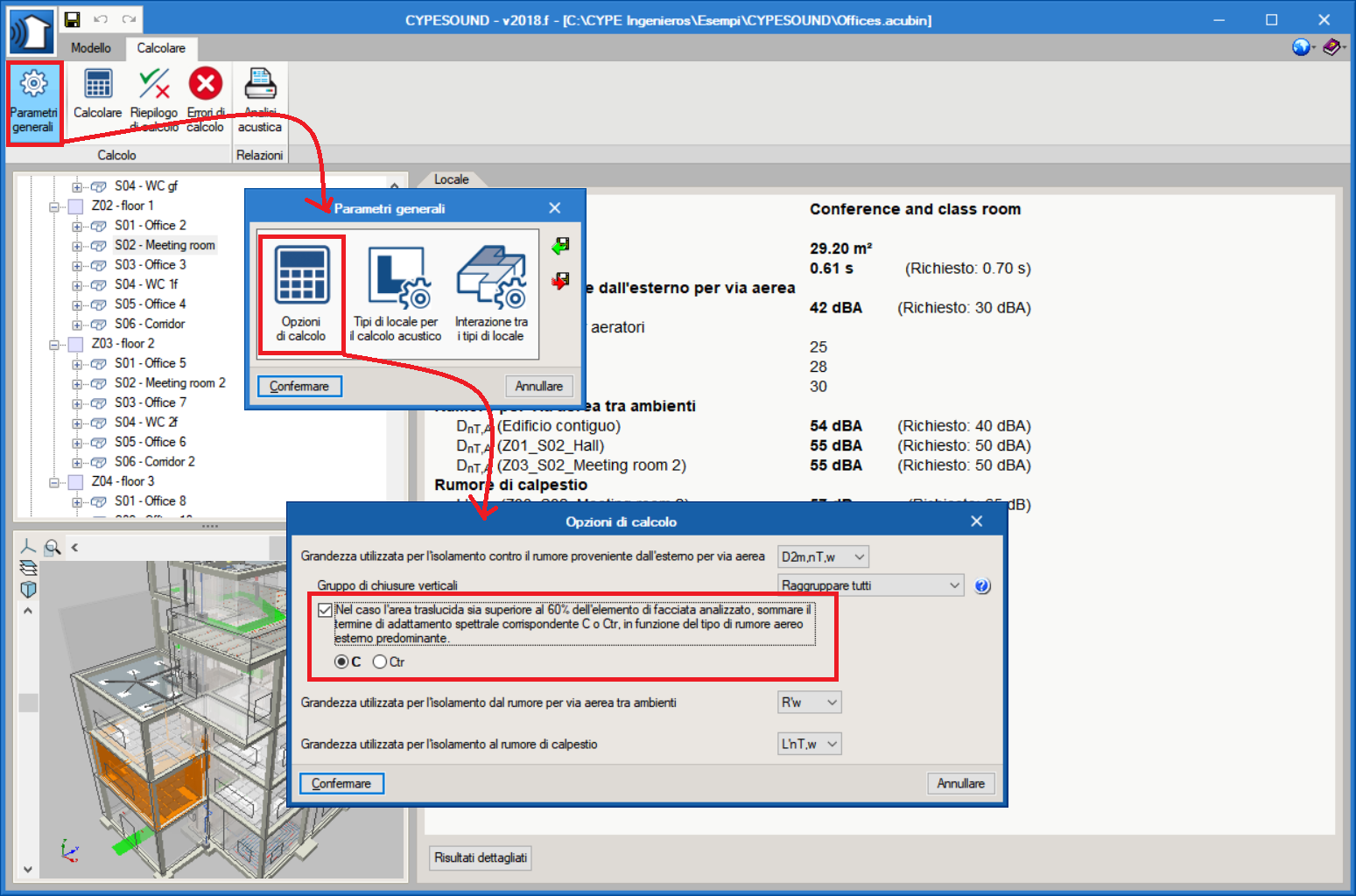This screenshot has width=1356, height=896.
Task: Select S06 - Corridor tree item
Action: (150, 325)
